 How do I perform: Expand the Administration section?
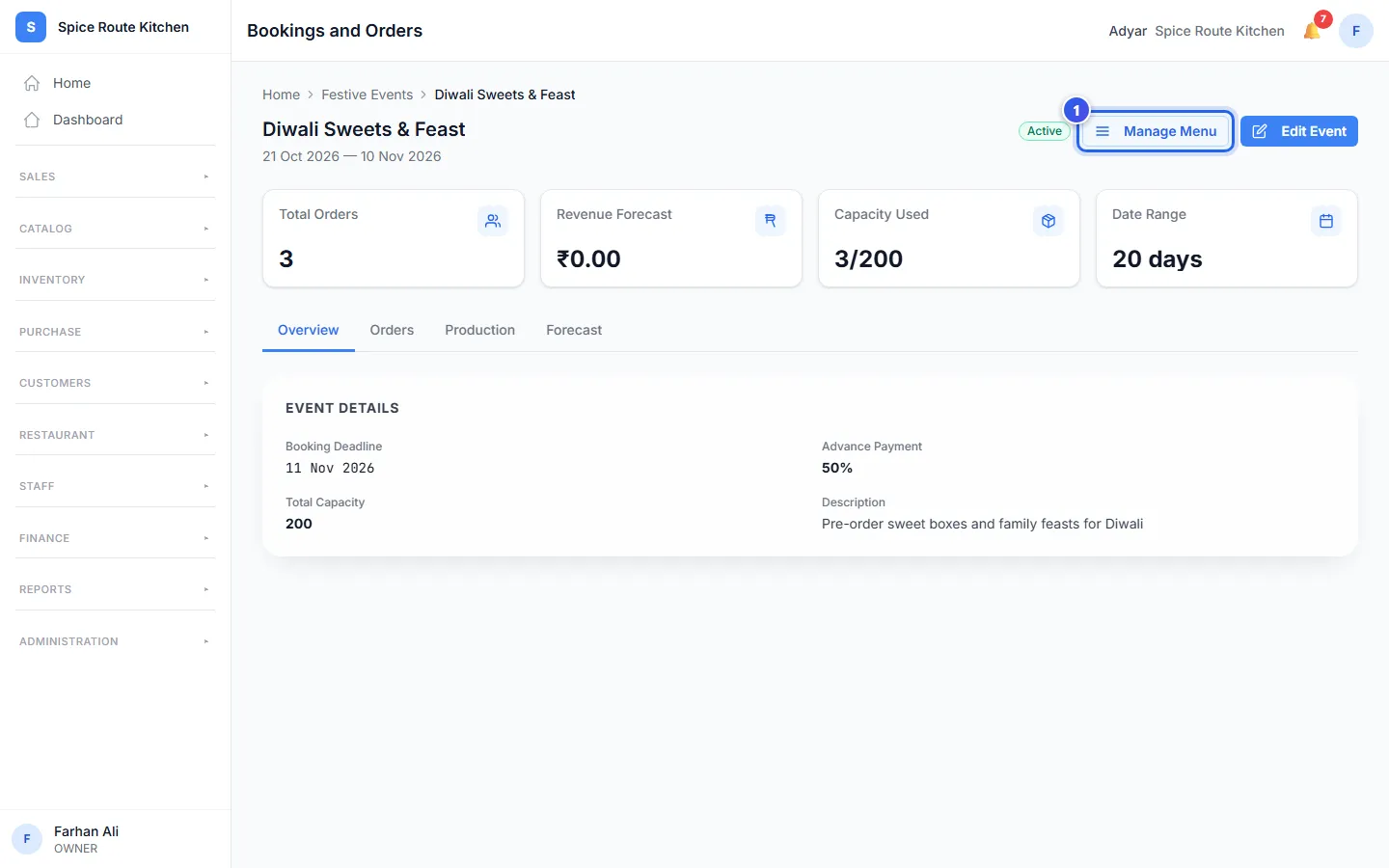[x=116, y=641]
